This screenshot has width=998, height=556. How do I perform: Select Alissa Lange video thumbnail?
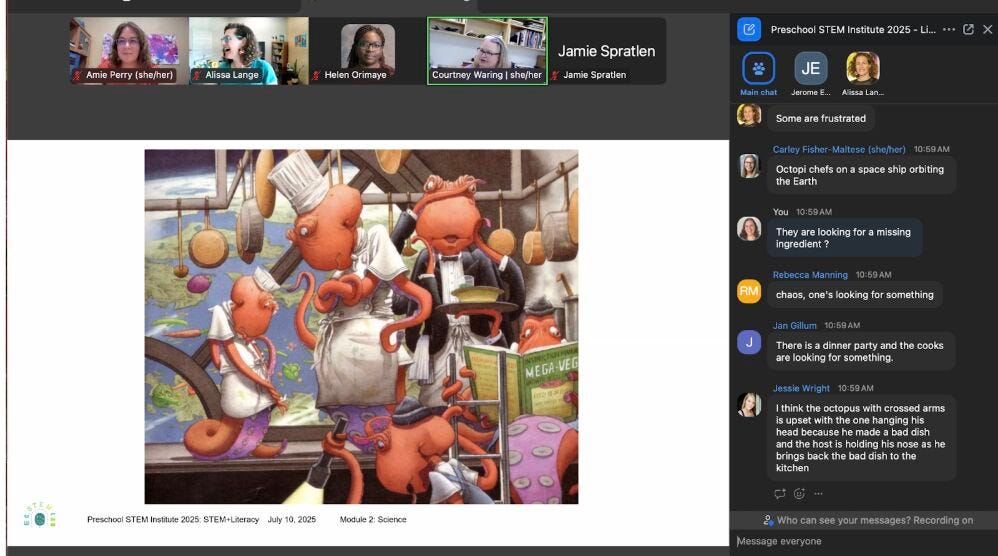(x=248, y=51)
